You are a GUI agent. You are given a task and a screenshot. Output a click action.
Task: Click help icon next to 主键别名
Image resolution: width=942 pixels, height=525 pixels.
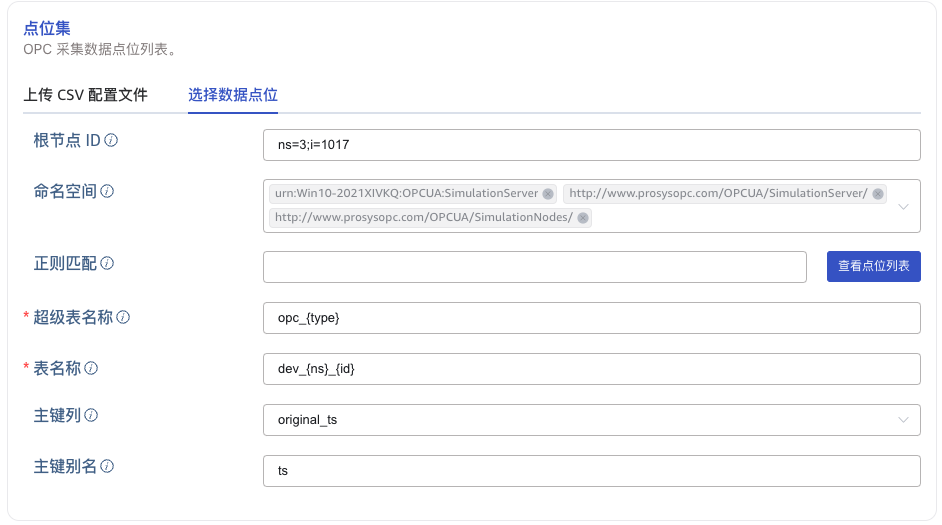pyautogui.click(x=107, y=467)
